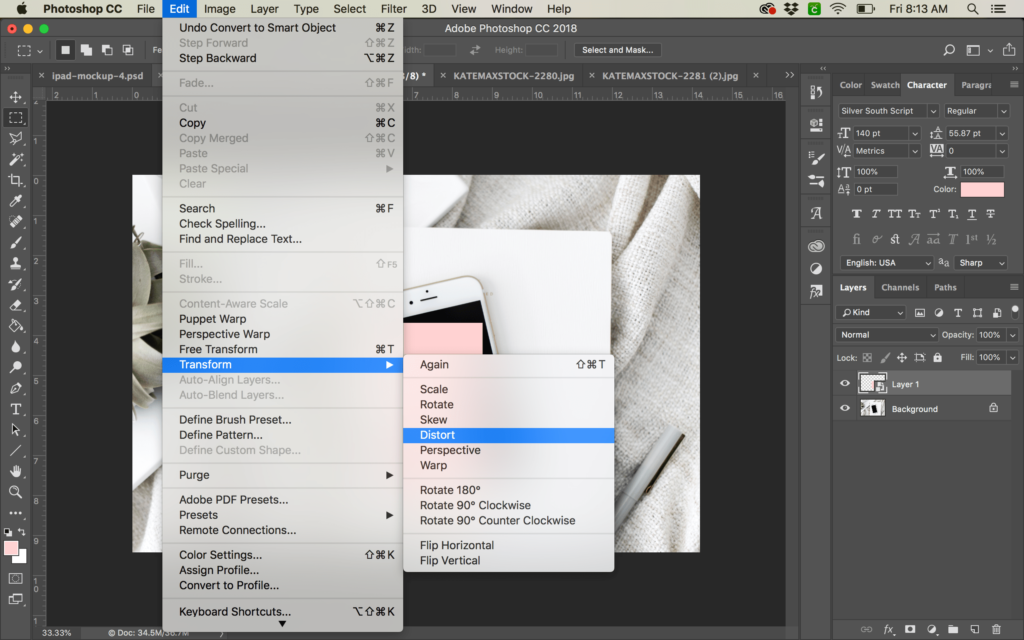The width and height of the screenshot is (1024, 640).
Task: Choose Distort from Transform submenu
Action: (x=509, y=435)
